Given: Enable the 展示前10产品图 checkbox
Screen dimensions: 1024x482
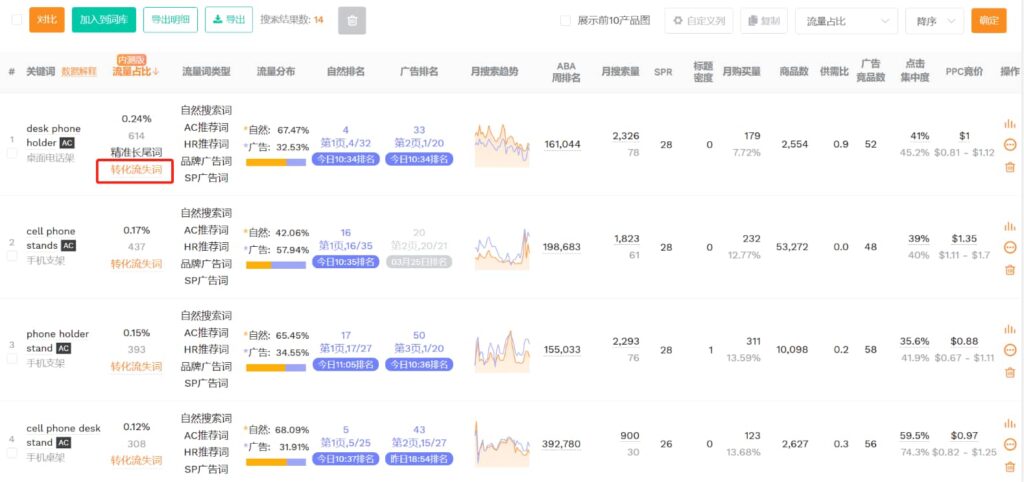Looking at the screenshot, I should click(566, 21).
